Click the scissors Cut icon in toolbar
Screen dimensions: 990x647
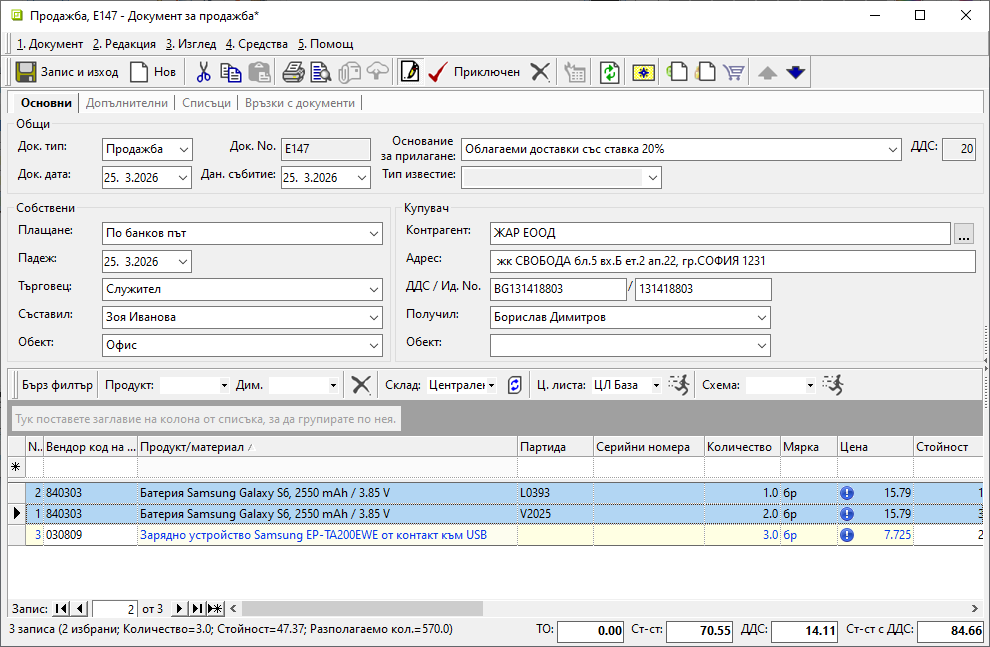204,72
